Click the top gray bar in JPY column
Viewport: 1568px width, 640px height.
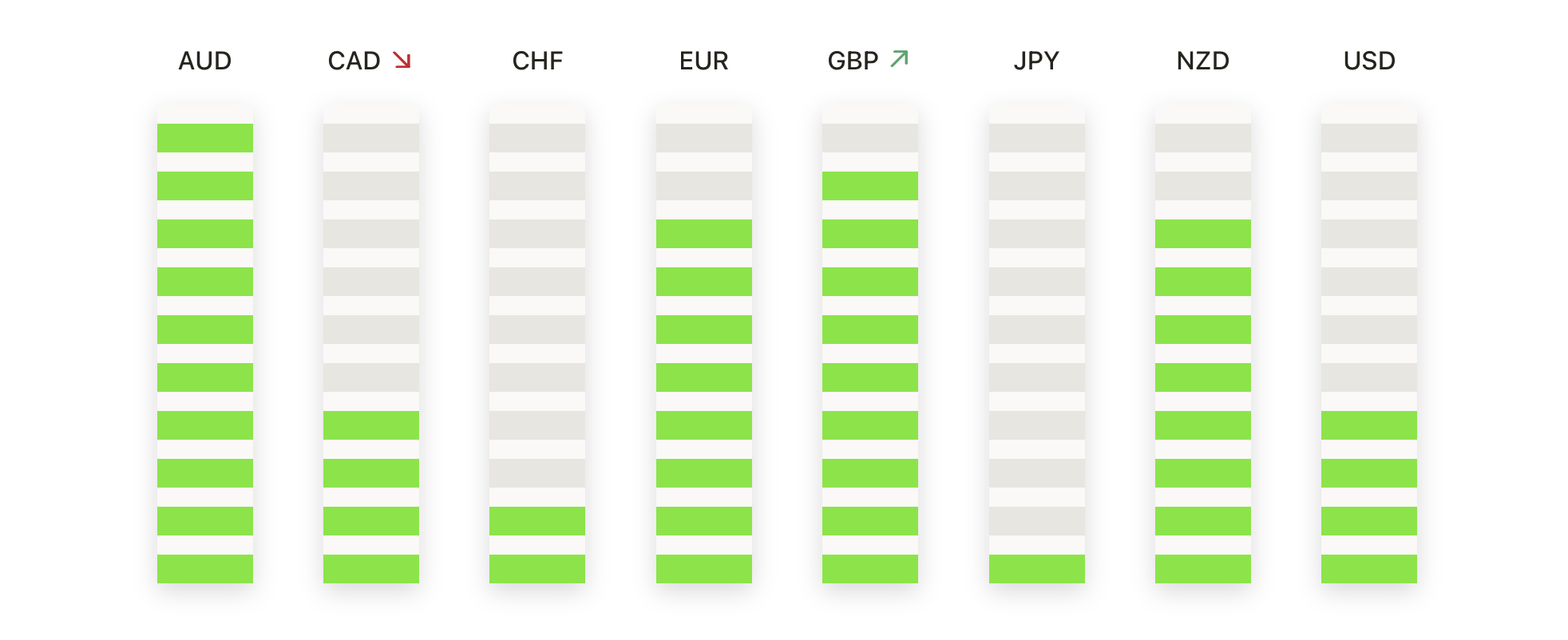[1036, 138]
